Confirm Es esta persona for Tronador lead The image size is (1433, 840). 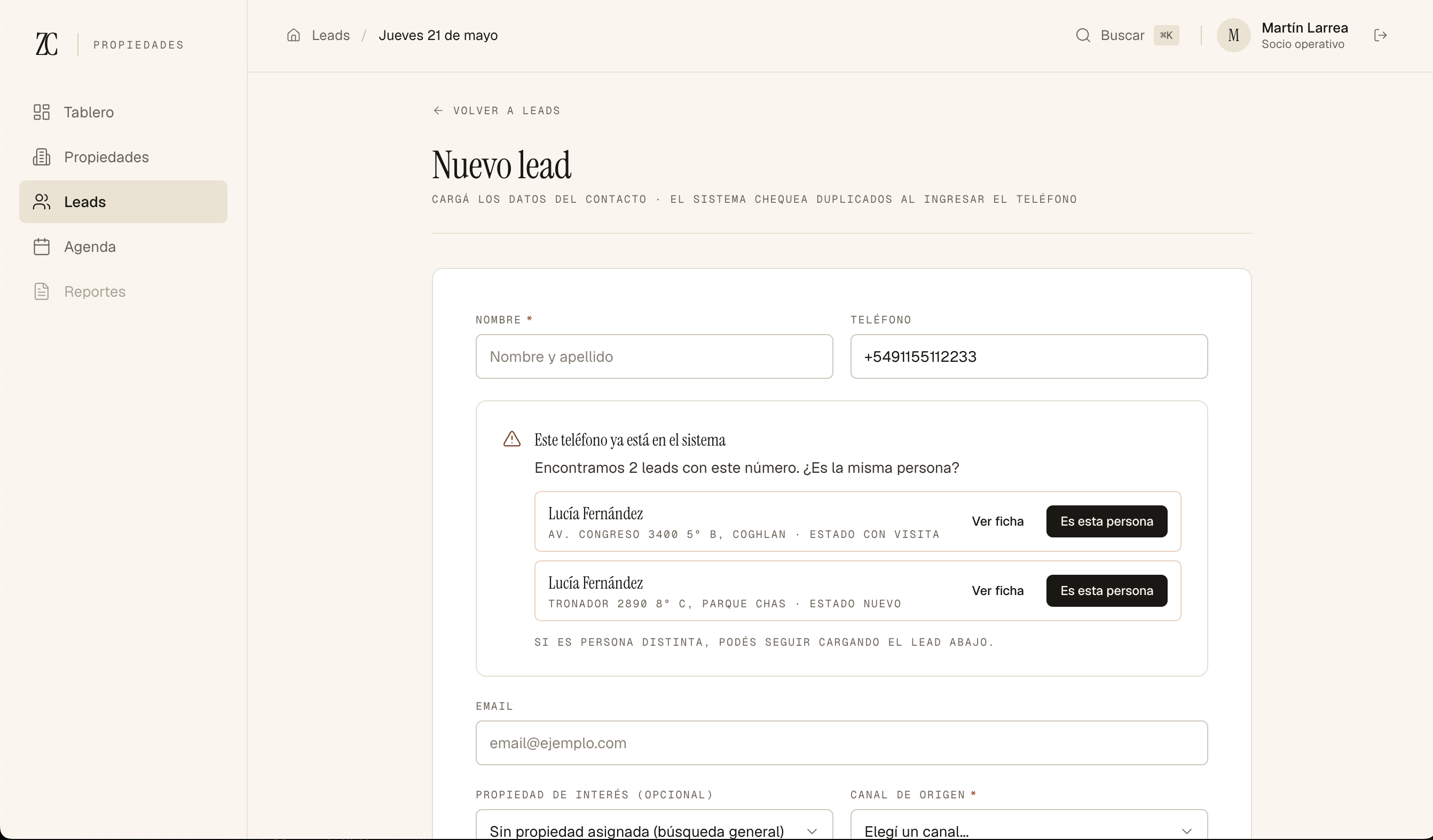(1107, 590)
